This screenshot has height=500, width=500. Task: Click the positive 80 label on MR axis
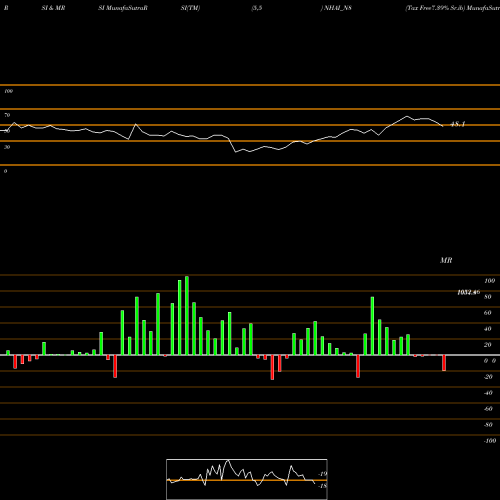coord(488,297)
